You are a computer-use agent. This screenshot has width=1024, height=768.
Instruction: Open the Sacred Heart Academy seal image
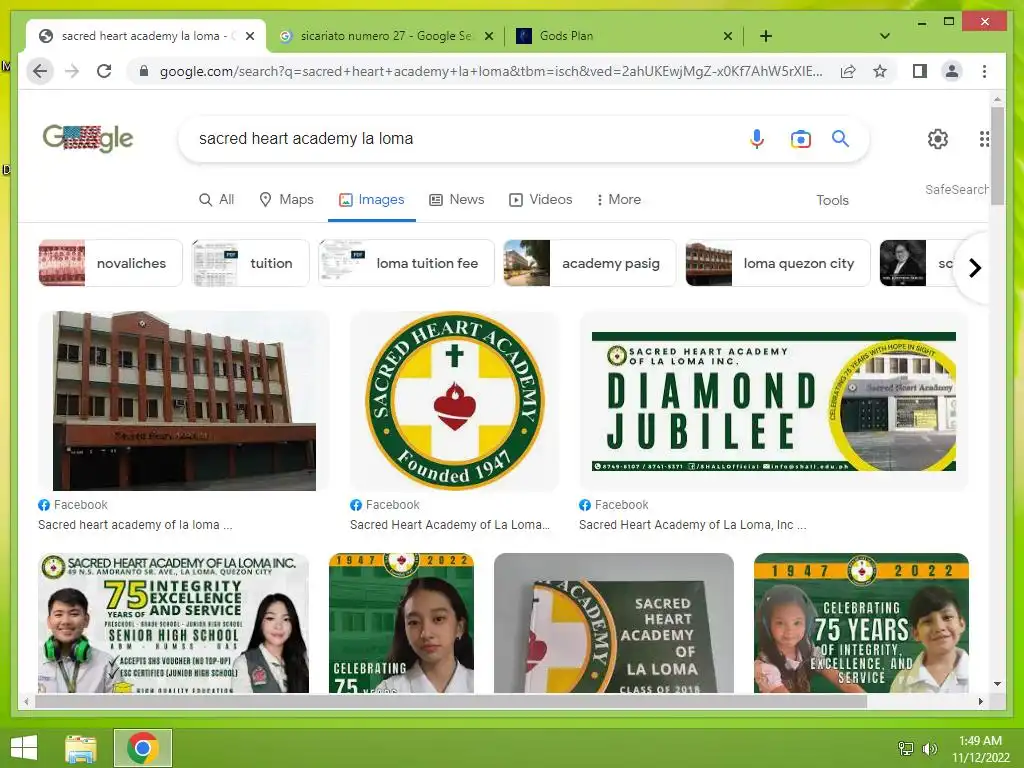455,400
